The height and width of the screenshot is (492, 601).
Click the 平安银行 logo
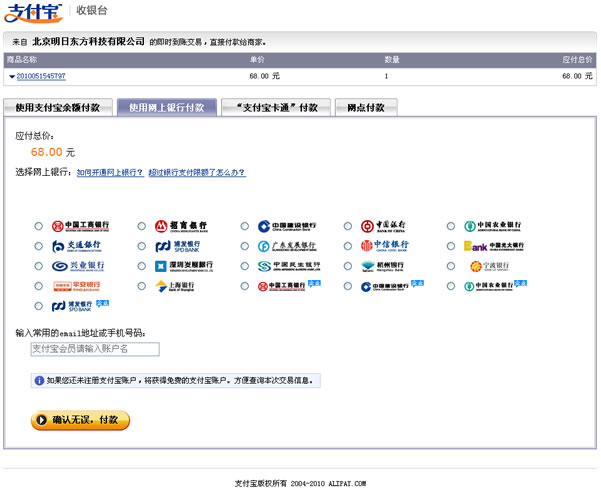coord(77,286)
